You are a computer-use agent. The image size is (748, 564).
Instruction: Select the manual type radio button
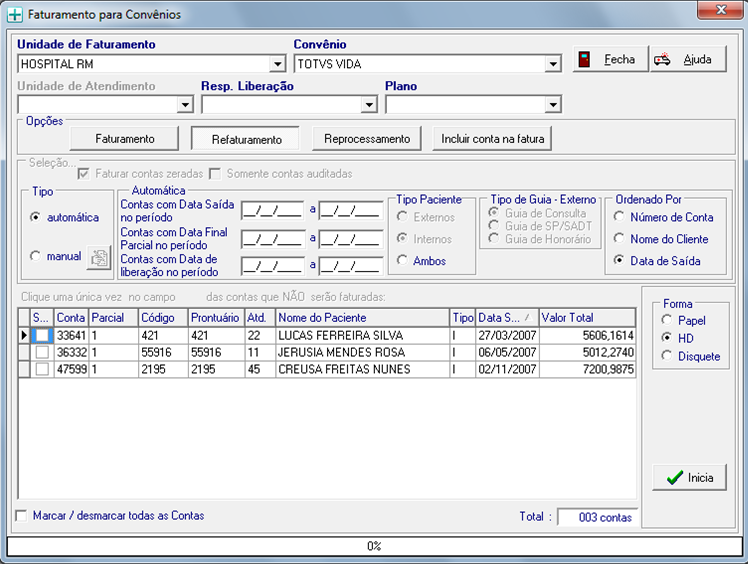tap(36, 257)
